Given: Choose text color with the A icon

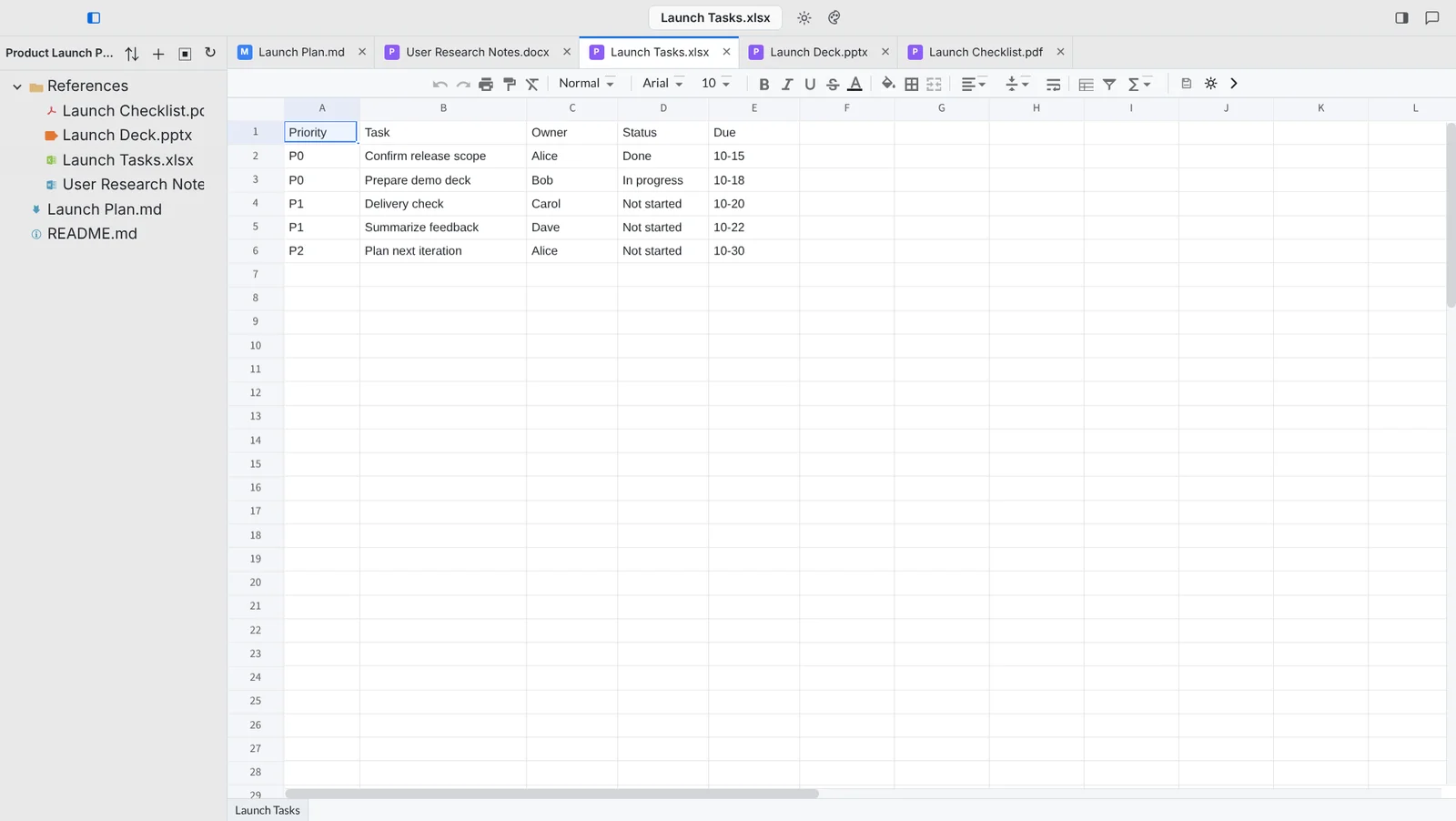Looking at the screenshot, I should pyautogui.click(x=855, y=84).
